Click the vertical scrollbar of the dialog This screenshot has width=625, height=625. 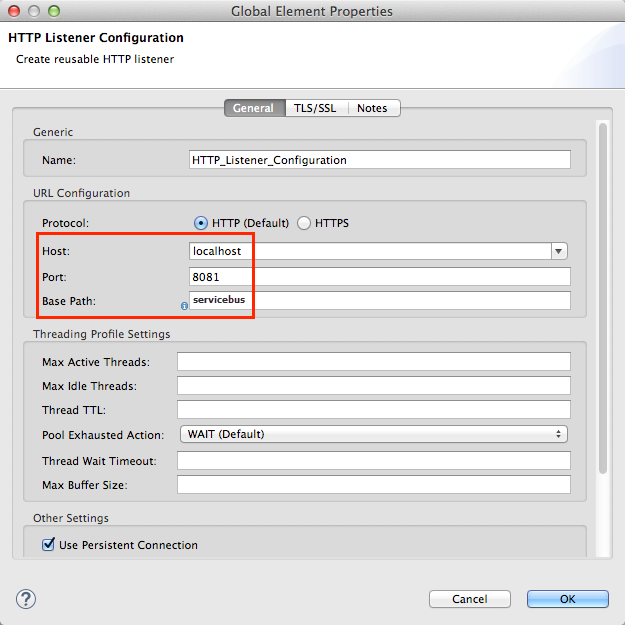(602, 300)
